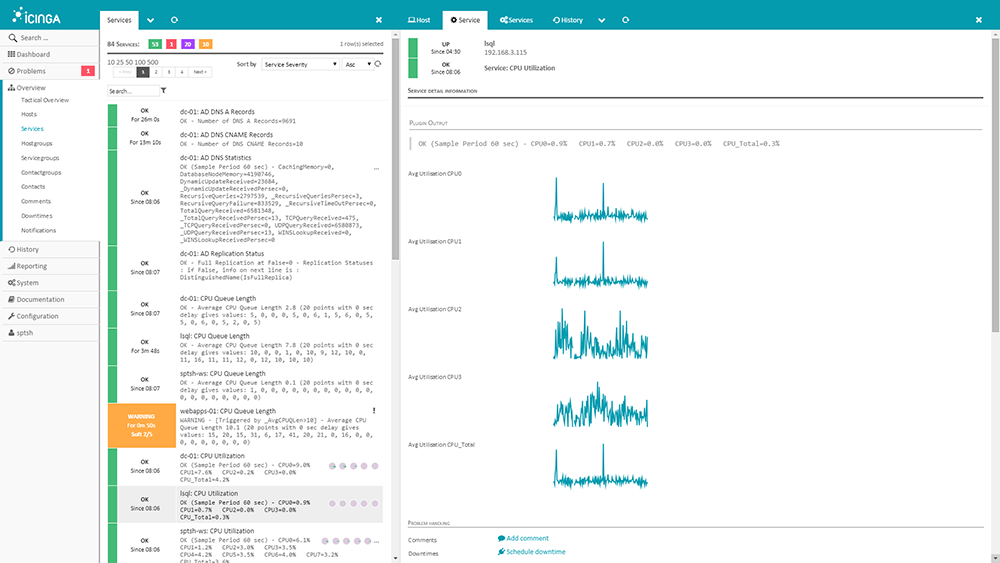Click Add comment link
The image size is (1000, 563).
click(x=523, y=538)
